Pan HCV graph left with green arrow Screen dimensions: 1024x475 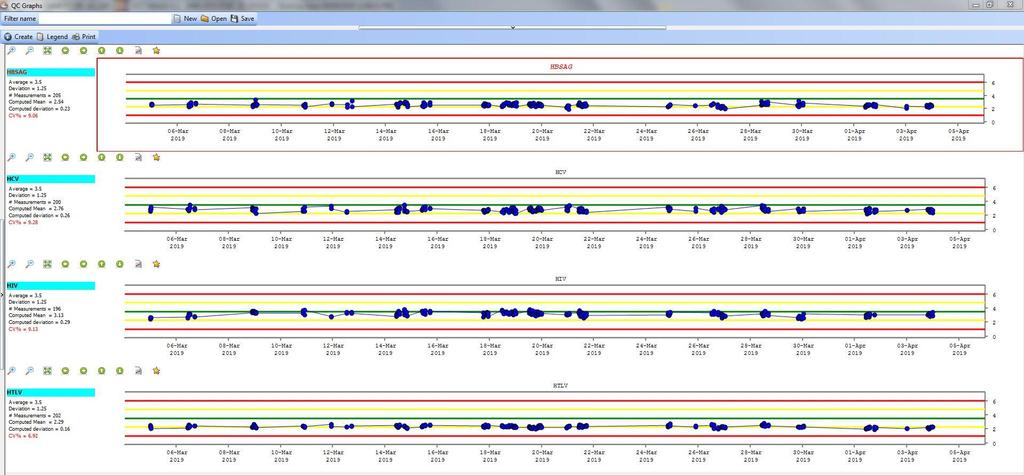tap(65, 157)
